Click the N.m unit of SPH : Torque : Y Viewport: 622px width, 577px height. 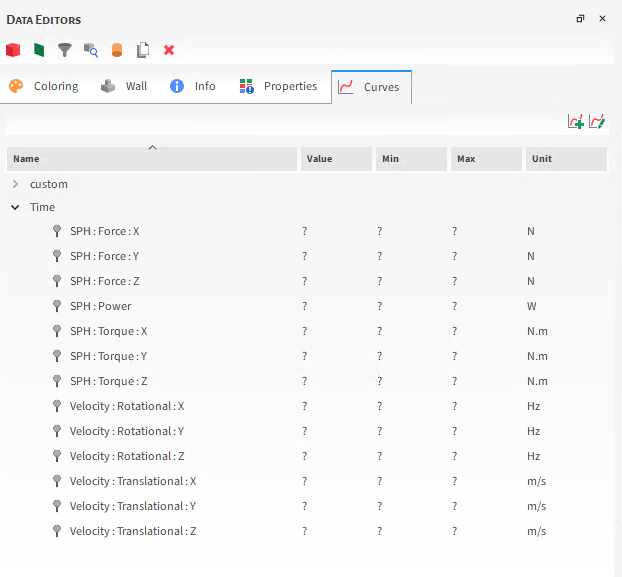[x=537, y=356]
